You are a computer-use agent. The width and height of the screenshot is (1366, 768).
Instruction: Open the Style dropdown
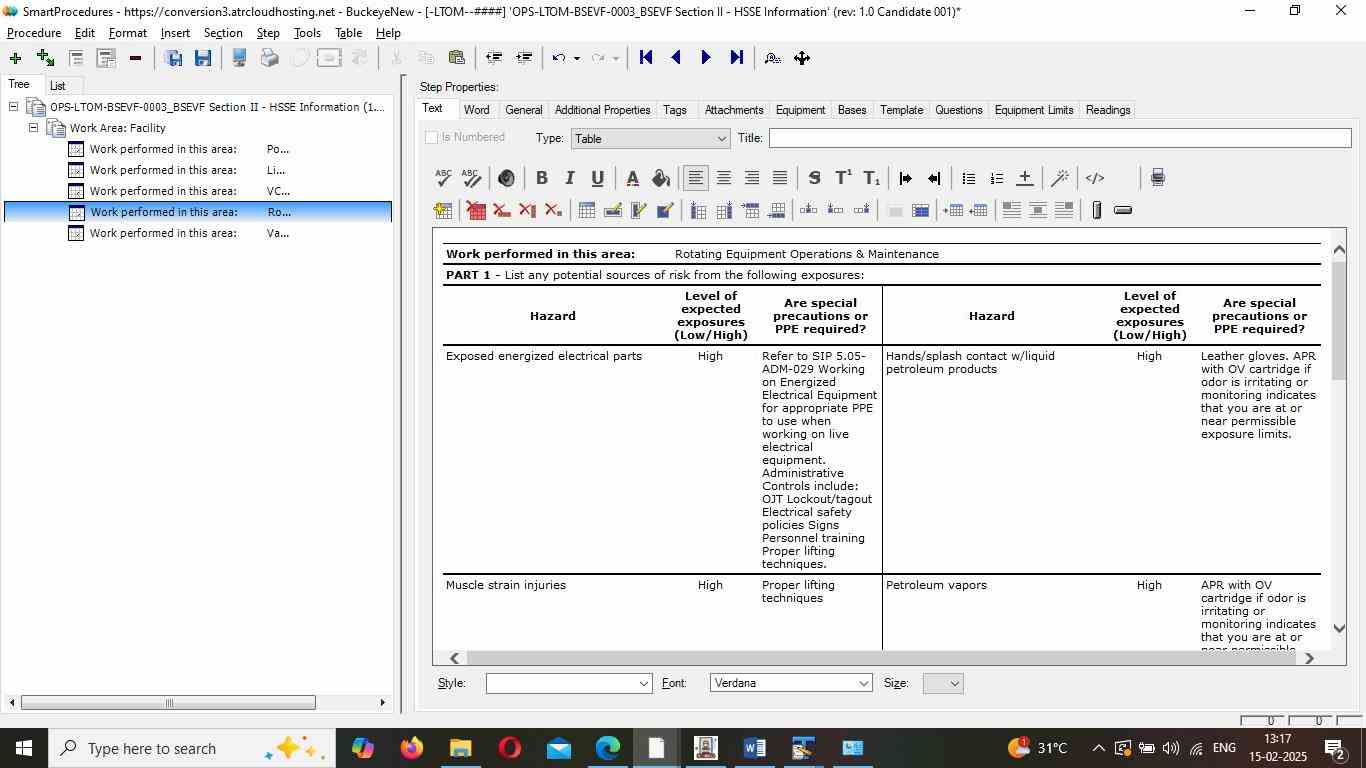click(569, 683)
